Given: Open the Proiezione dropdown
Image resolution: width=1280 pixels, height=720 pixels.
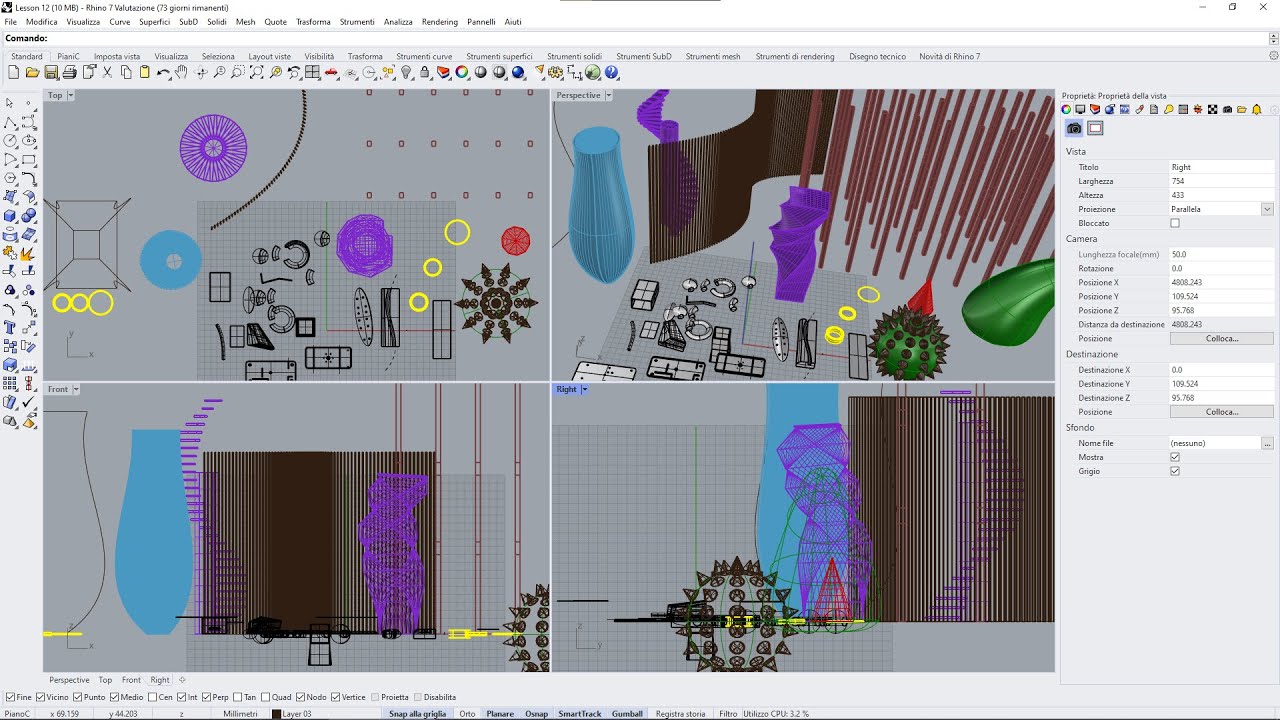Looking at the screenshot, I should [1267, 209].
